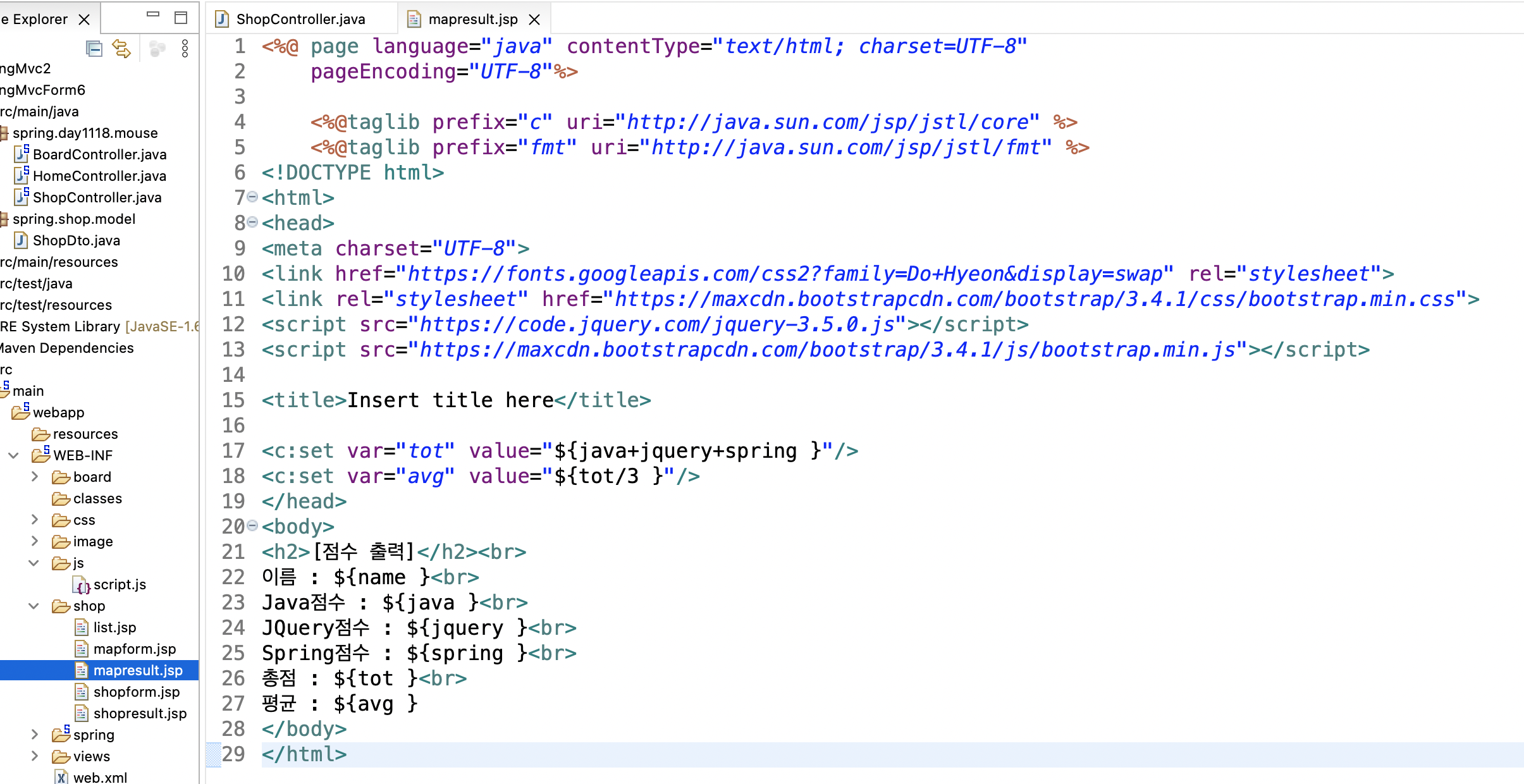The width and height of the screenshot is (1524, 784).
Task: Click line number 17 in the gutter
Action: pyautogui.click(x=233, y=451)
